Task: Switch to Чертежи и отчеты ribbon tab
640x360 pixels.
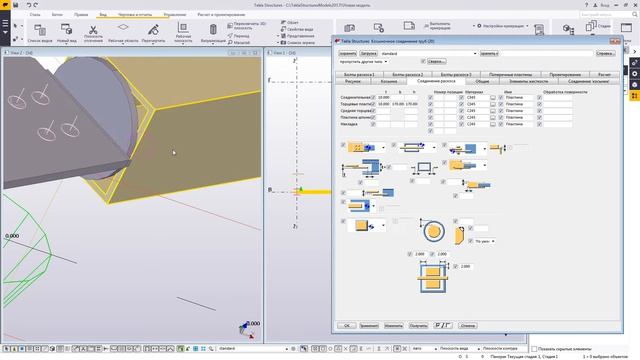Action: [x=135, y=14]
